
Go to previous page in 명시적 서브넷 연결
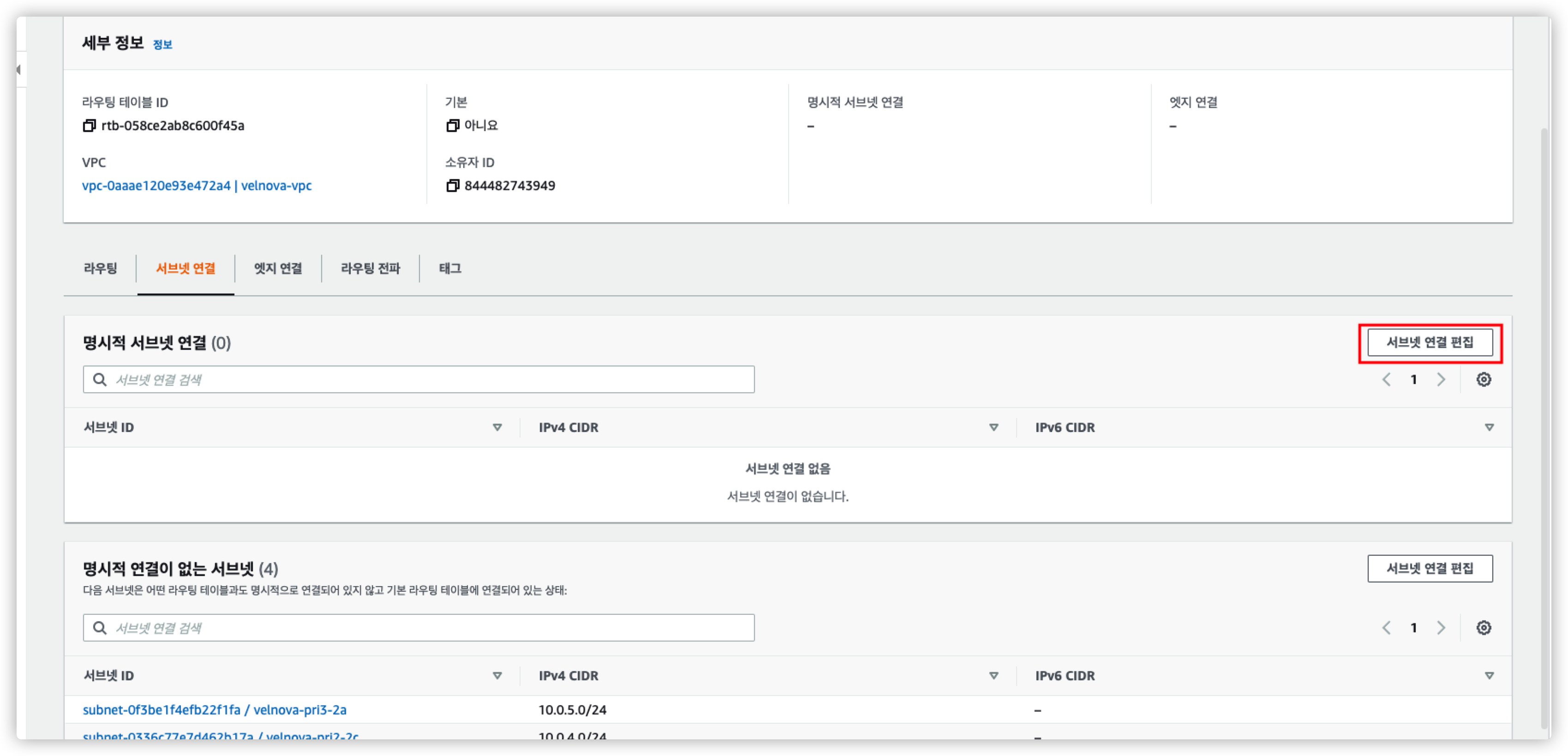point(1387,380)
